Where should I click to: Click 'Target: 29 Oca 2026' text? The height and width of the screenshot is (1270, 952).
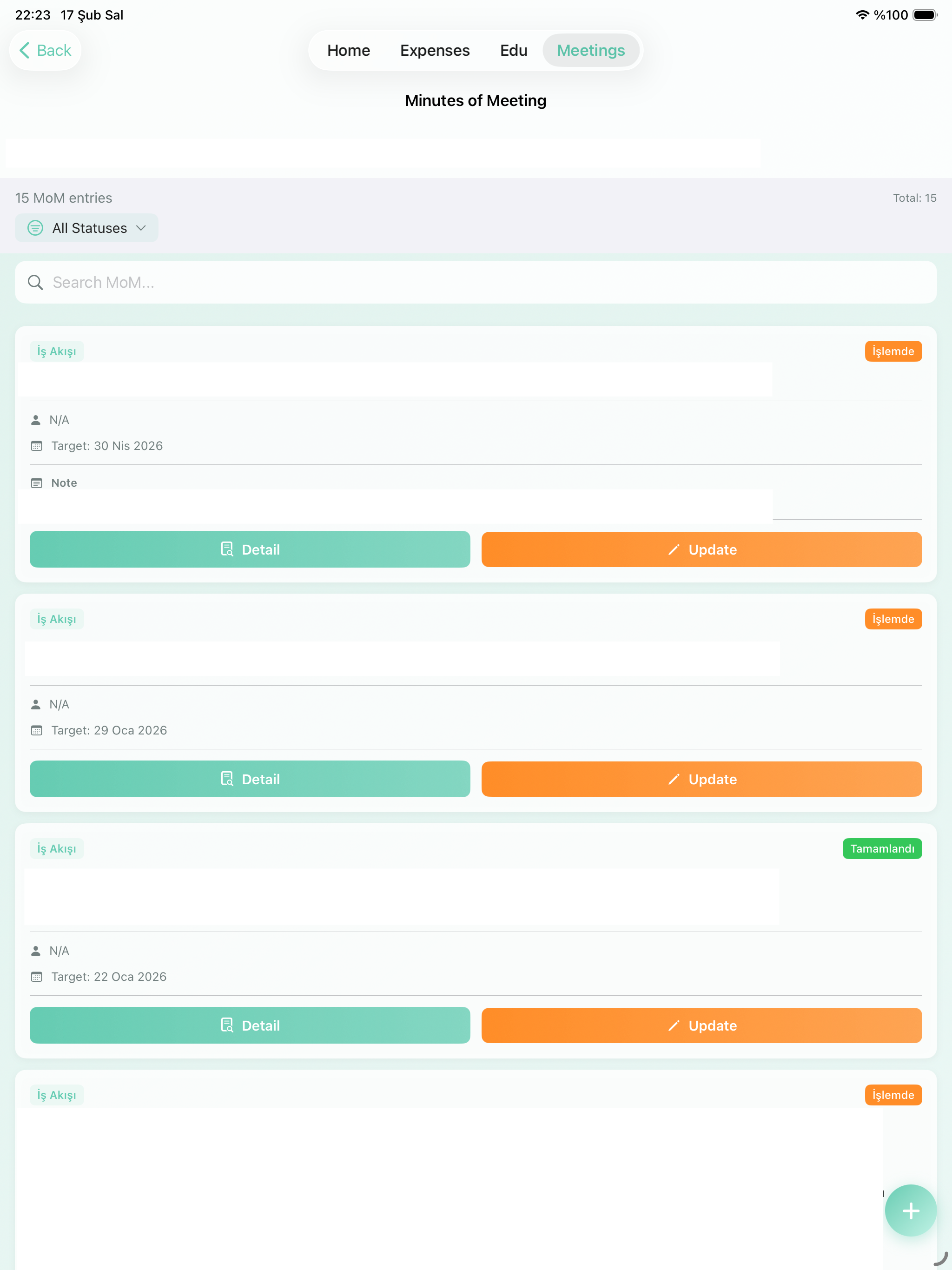click(x=109, y=730)
